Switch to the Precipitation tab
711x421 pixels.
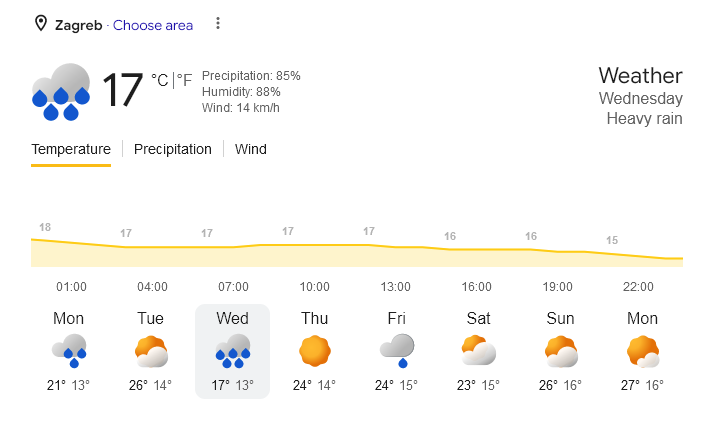(x=173, y=149)
